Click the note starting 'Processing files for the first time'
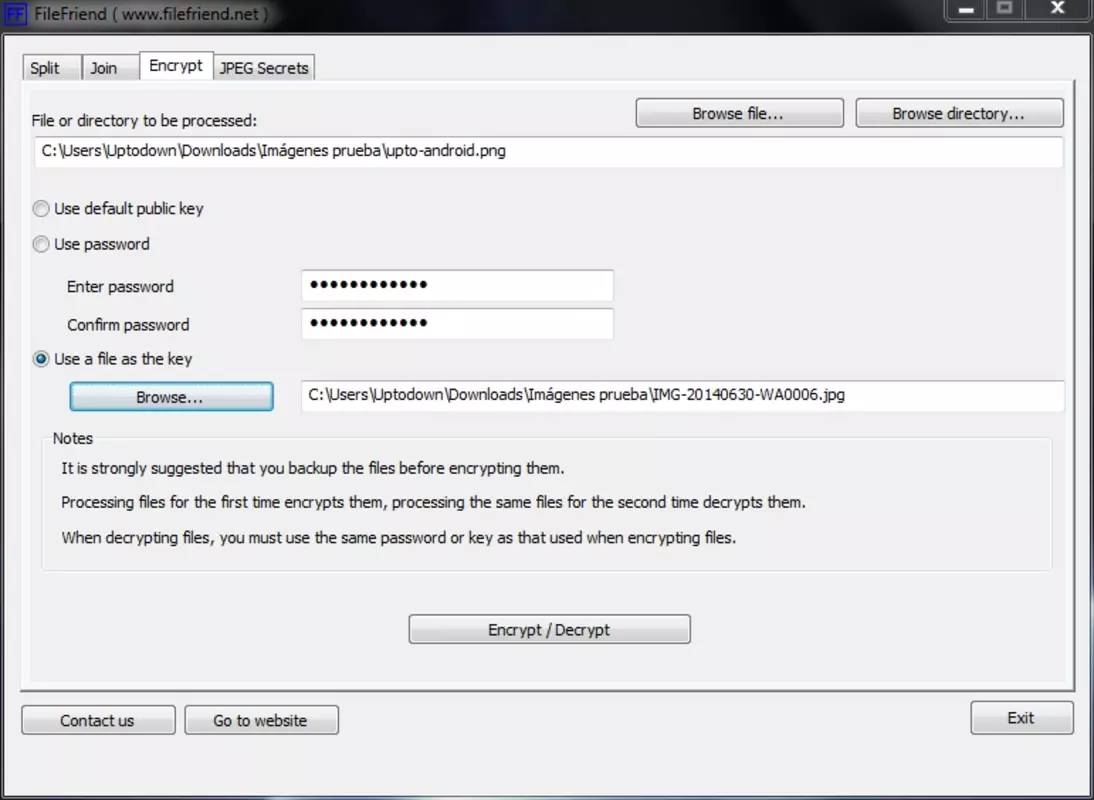 click(x=433, y=502)
